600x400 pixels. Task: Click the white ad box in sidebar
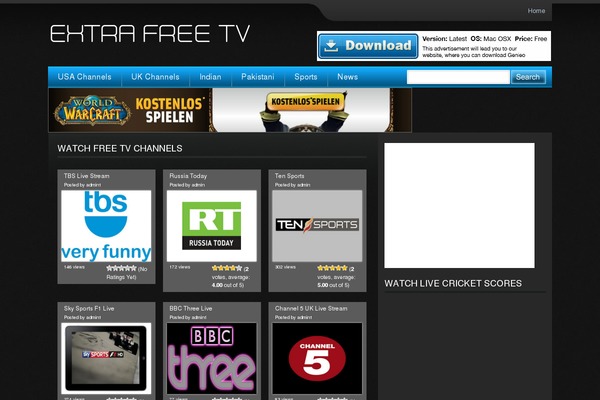point(460,206)
